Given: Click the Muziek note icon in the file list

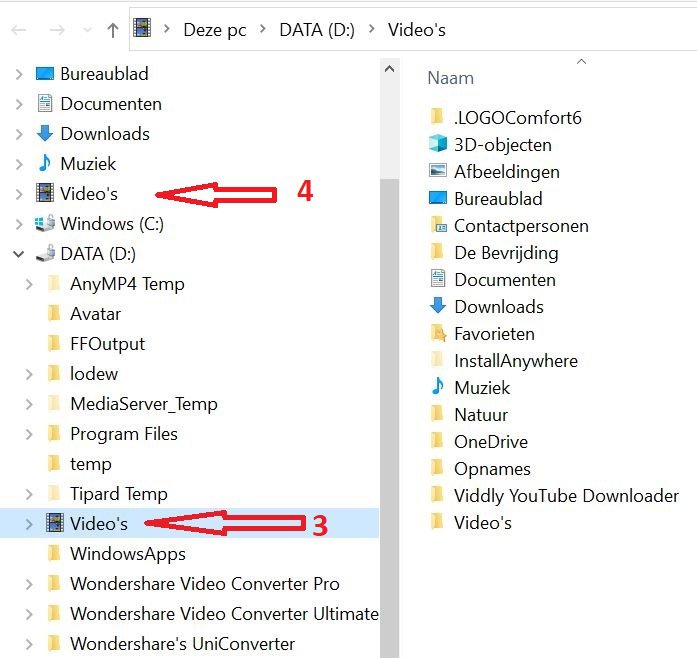Looking at the screenshot, I should (437, 386).
